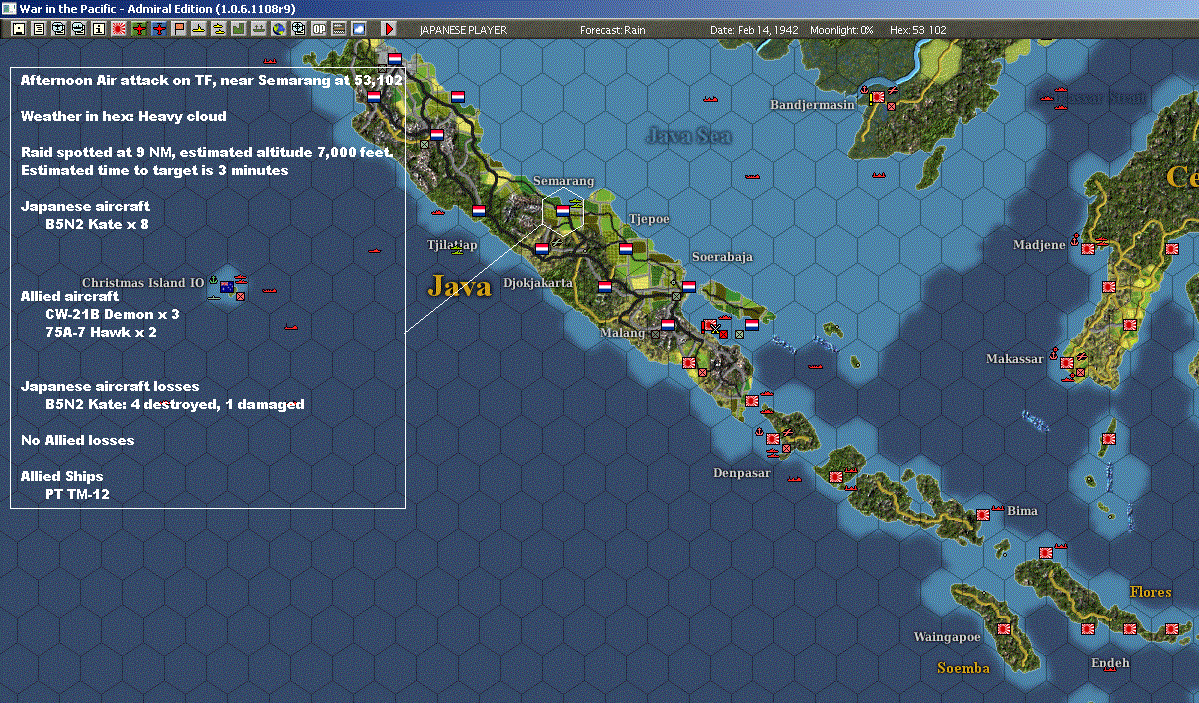Click the save game disk icon

[19, 29]
